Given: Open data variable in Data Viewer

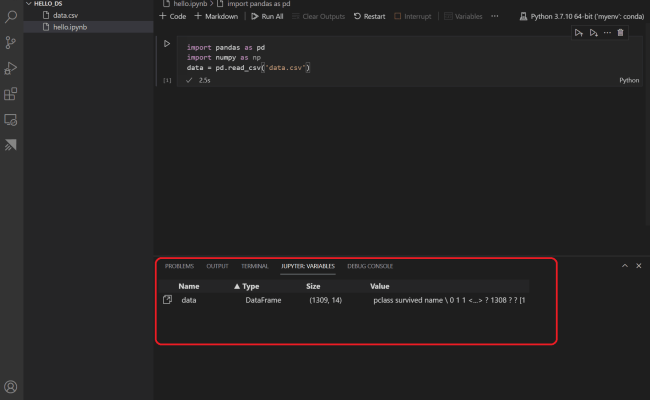Looking at the screenshot, I should 167,300.
